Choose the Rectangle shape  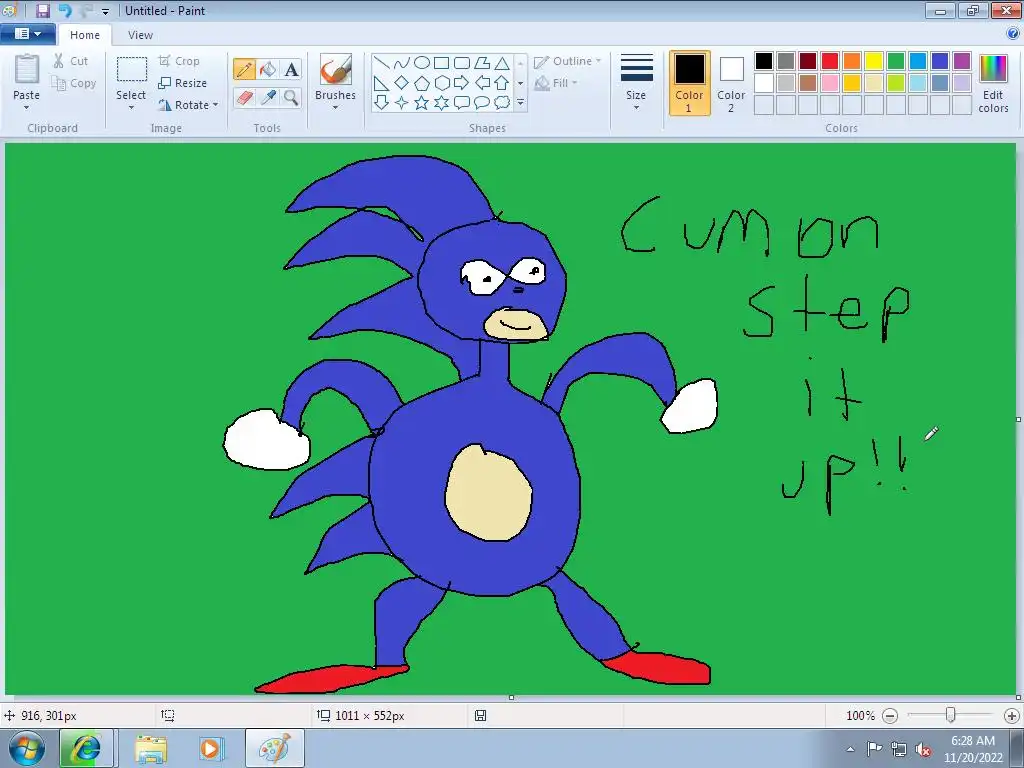441,63
